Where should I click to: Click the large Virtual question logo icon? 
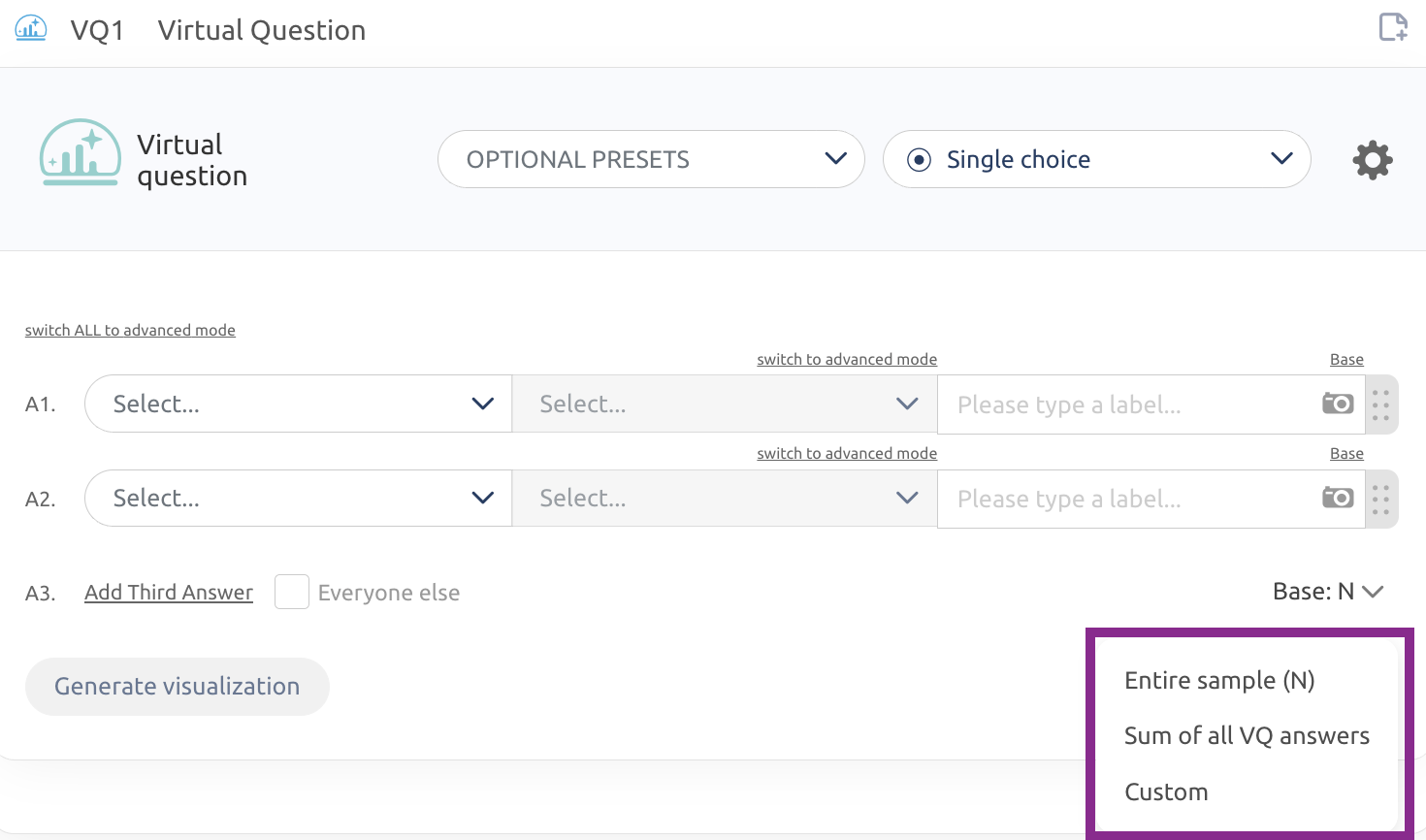[81, 152]
